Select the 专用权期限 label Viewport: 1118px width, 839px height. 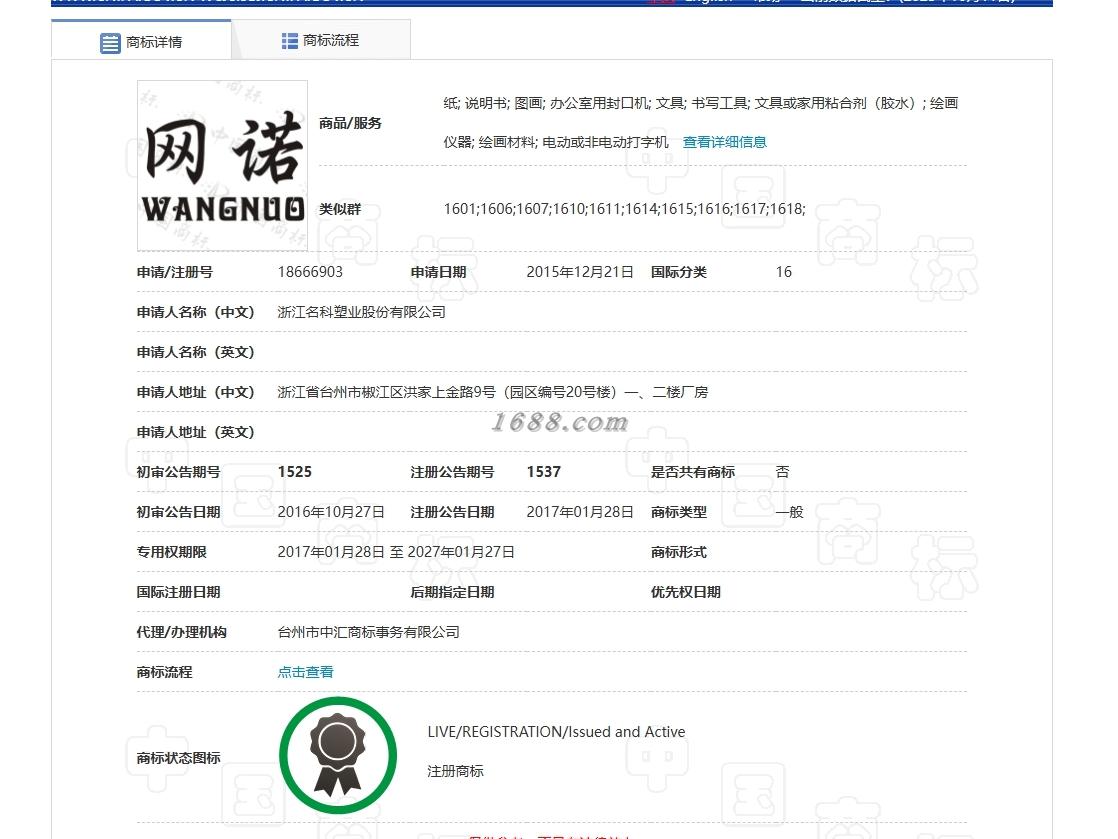pos(171,552)
